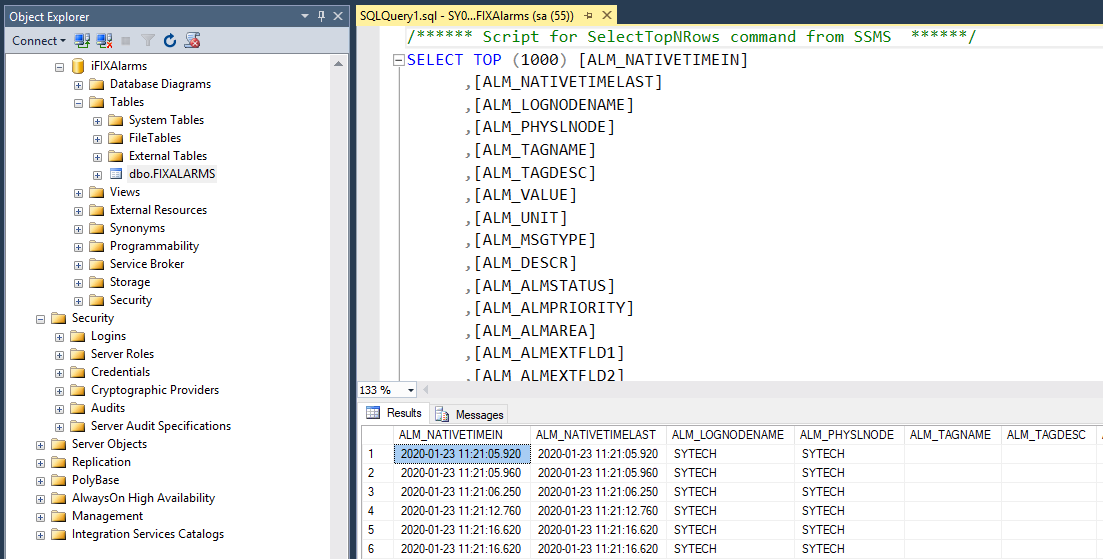Image resolution: width=1103 pixels, height=559 pixels.
Task: Switch to the Messages tab
Action: click(x=469, y=414)
